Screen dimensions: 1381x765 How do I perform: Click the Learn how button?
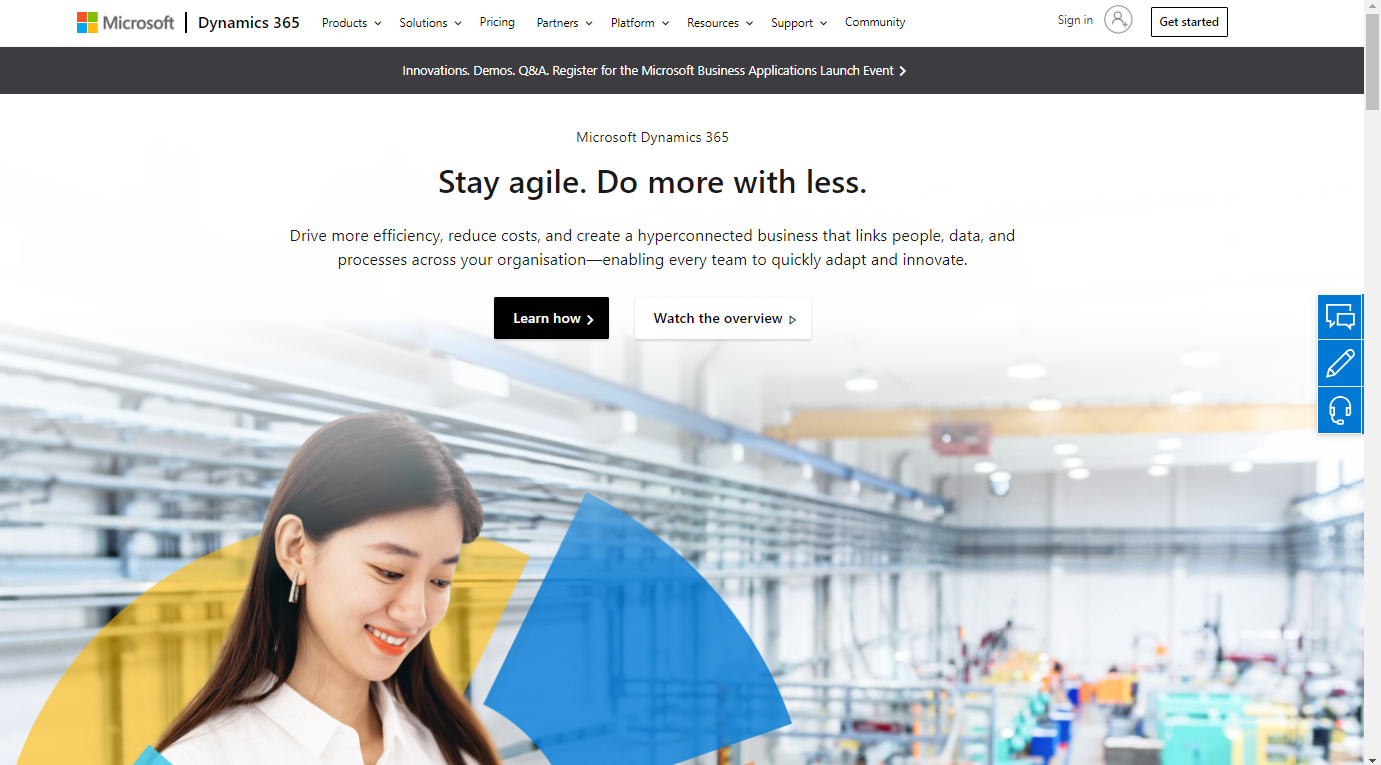551,318
